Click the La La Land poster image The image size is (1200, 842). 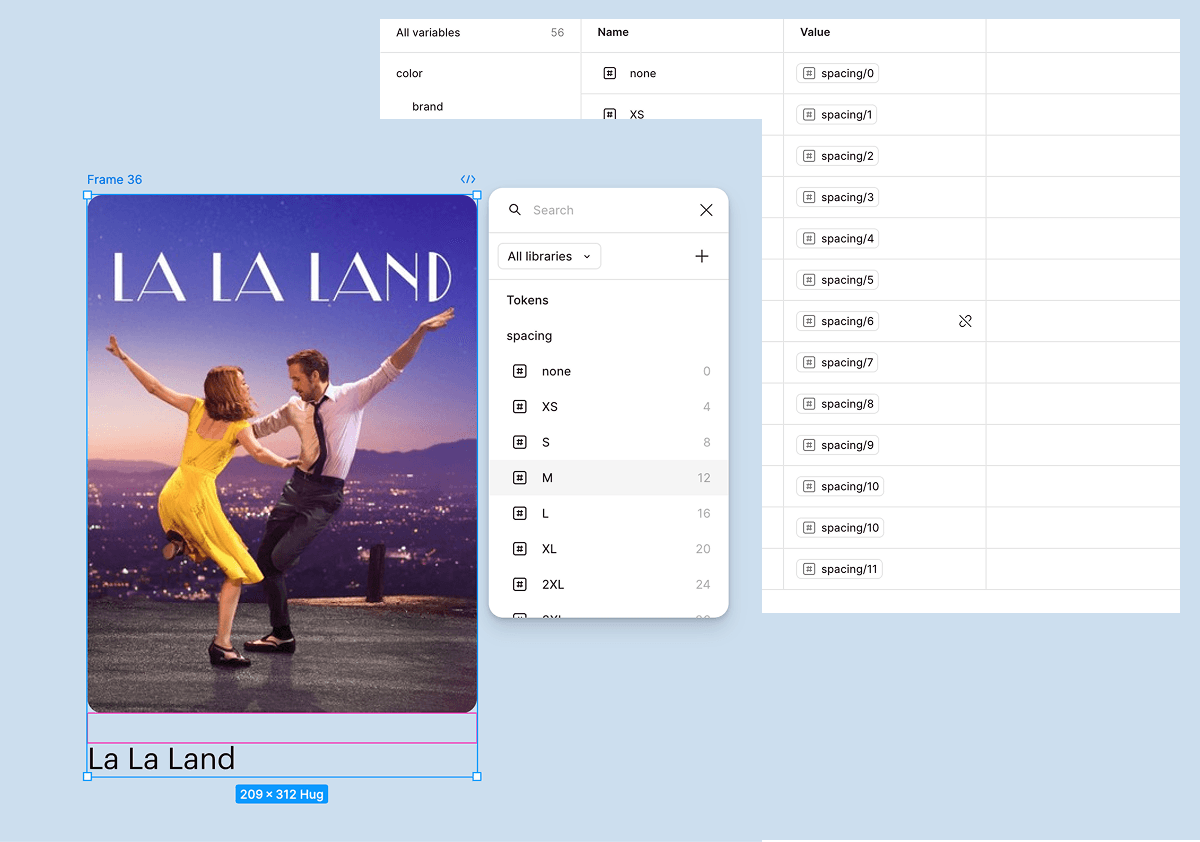point(282,453)
